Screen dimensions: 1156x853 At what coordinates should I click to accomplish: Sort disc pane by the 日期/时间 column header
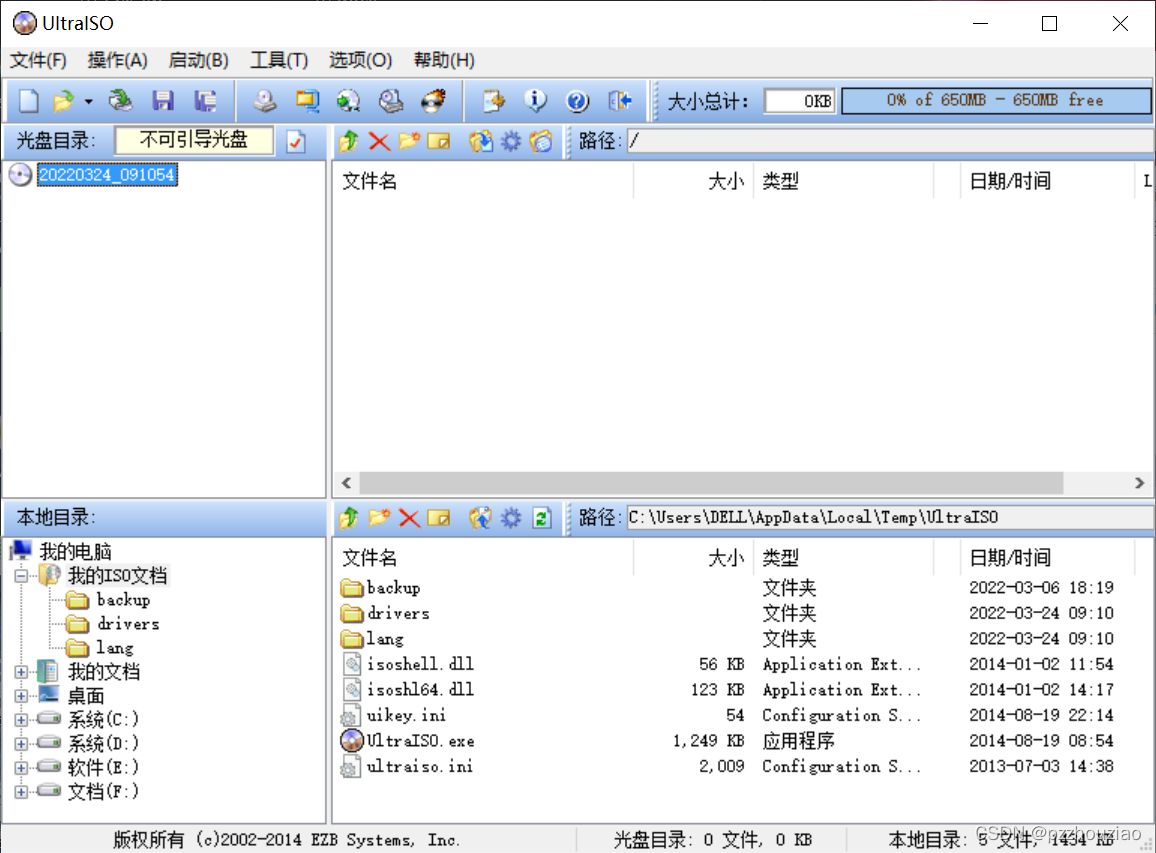[x=1046, y=181]
